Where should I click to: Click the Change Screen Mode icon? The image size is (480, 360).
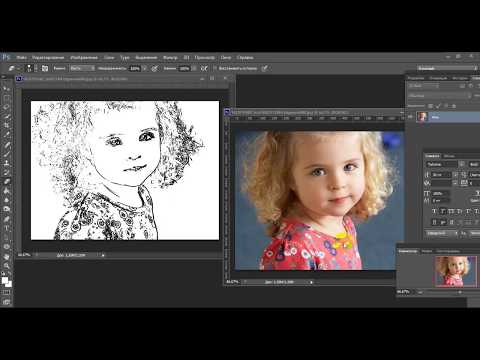coord(6,302)
